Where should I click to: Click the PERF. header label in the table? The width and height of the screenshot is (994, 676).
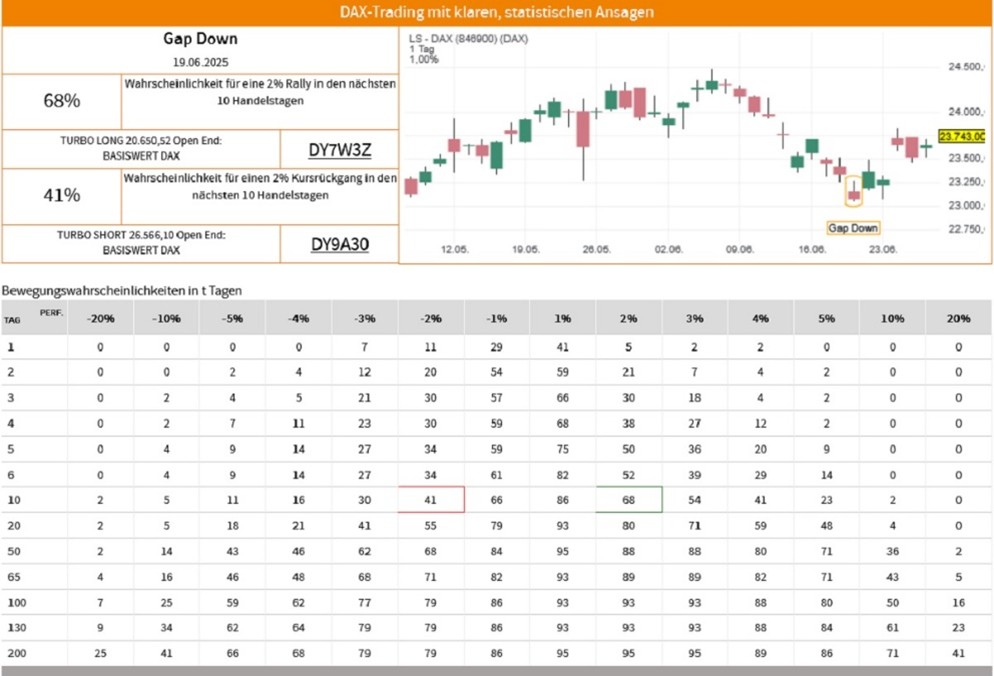tap(51, 313)
